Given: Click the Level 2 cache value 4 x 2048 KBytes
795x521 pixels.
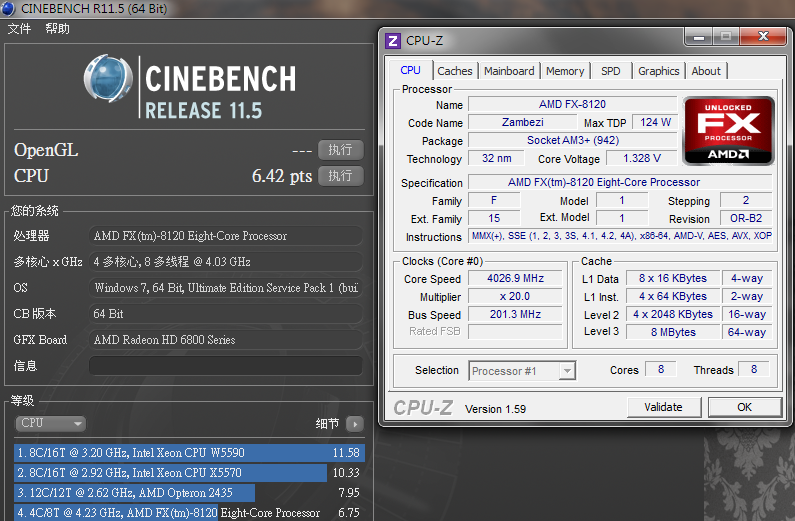Looking at the screenshot, I should [673, 314].
